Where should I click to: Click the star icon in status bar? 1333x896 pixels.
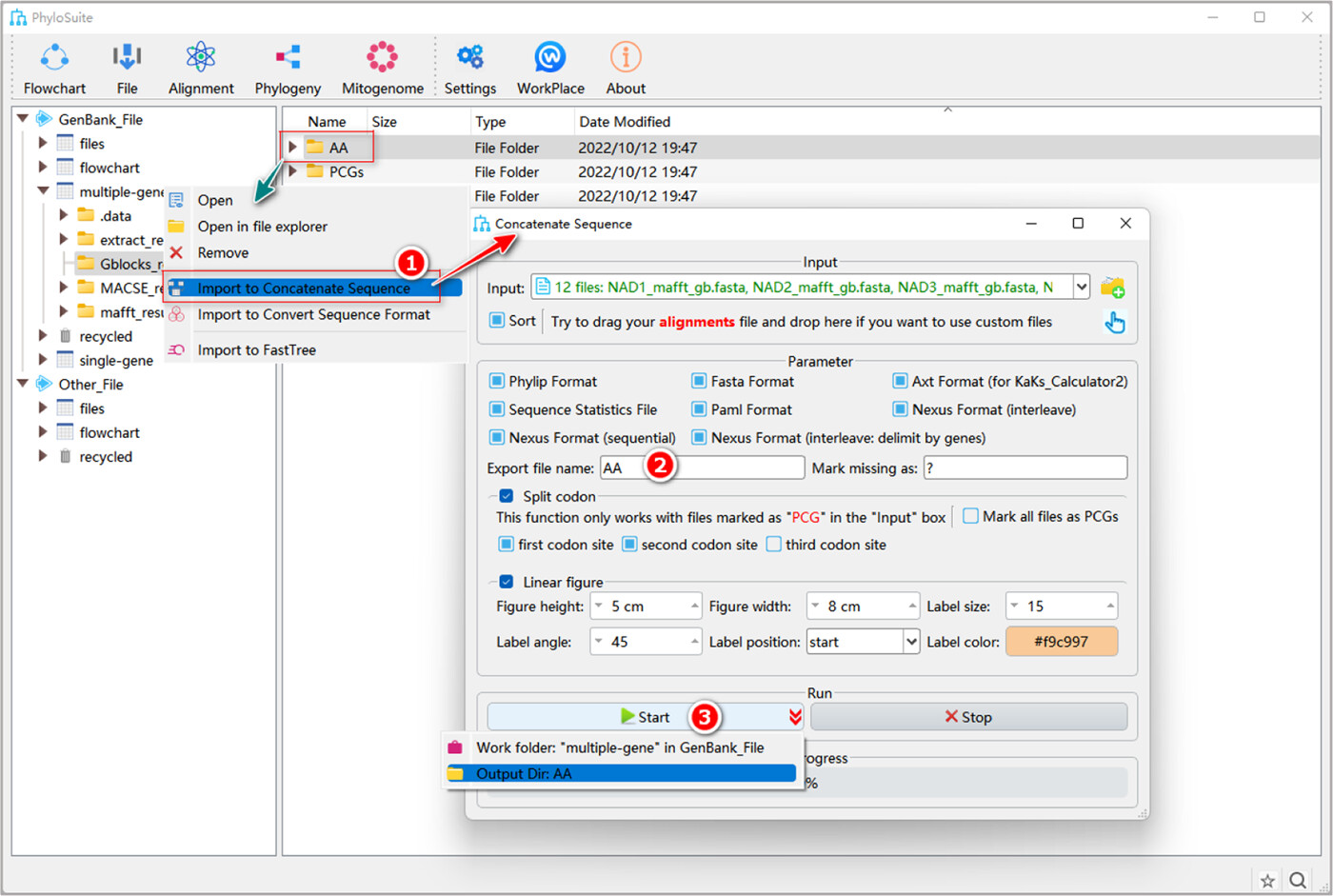point(1267,881)
